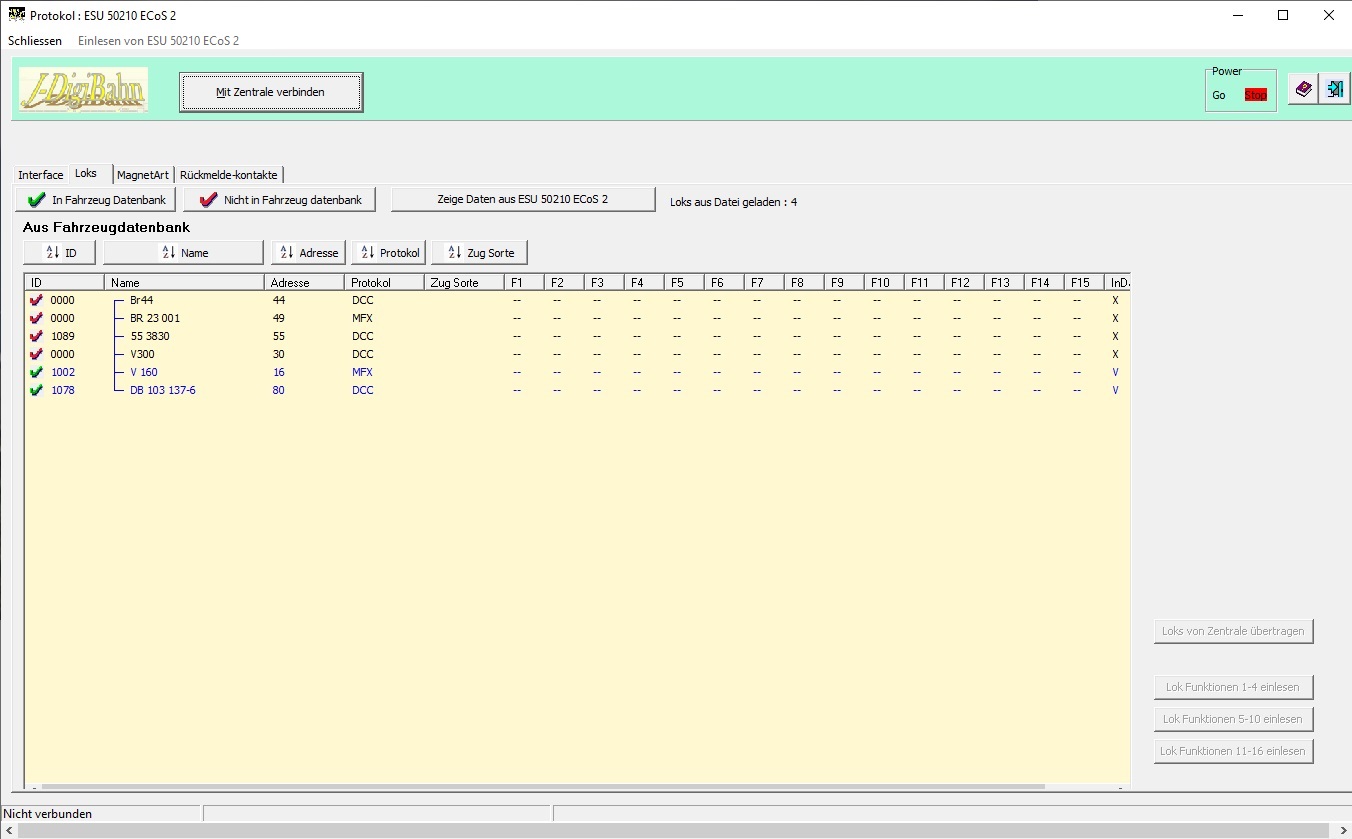Click Nicht verbunden status bar text
The width and height of the screenshot is (1352, 839).
[48, 814]
